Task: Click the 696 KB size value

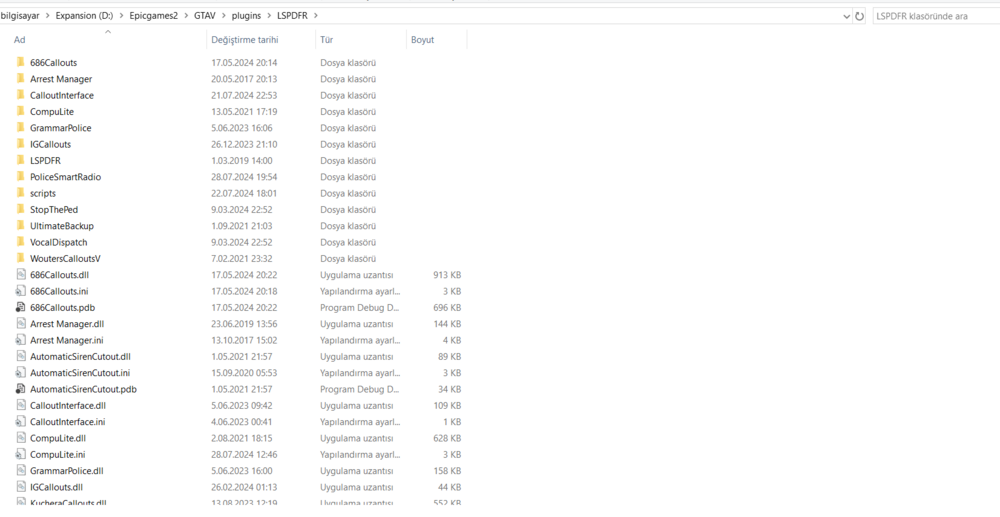Action: click(447, 307)
